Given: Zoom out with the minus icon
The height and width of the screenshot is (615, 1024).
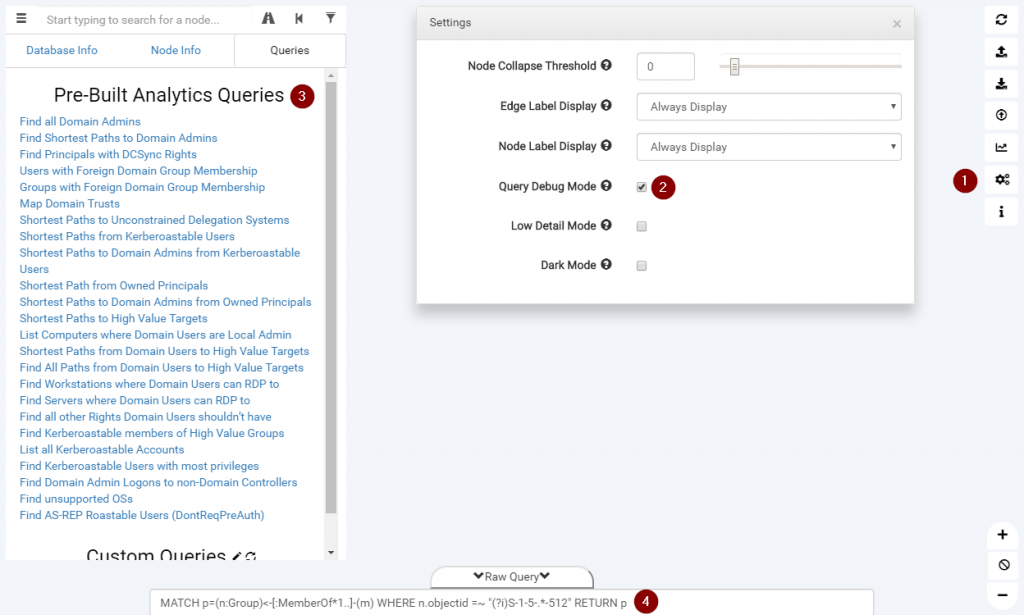Looking at the screenshot, I should (x=1002, y=595).
